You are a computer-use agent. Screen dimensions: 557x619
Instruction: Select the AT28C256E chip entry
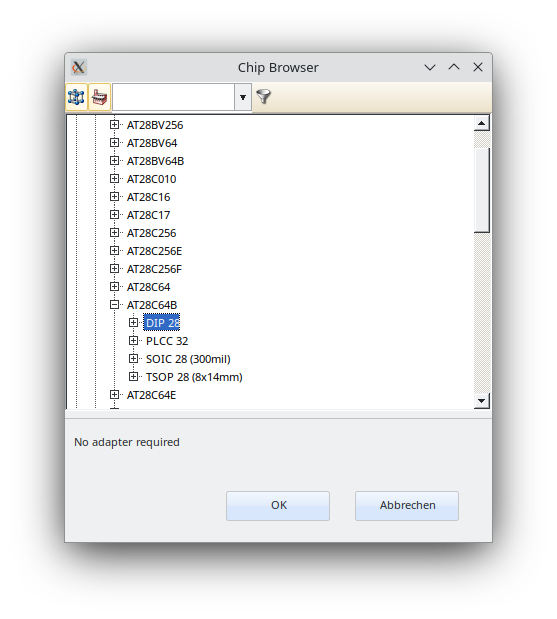click(154, 251)
